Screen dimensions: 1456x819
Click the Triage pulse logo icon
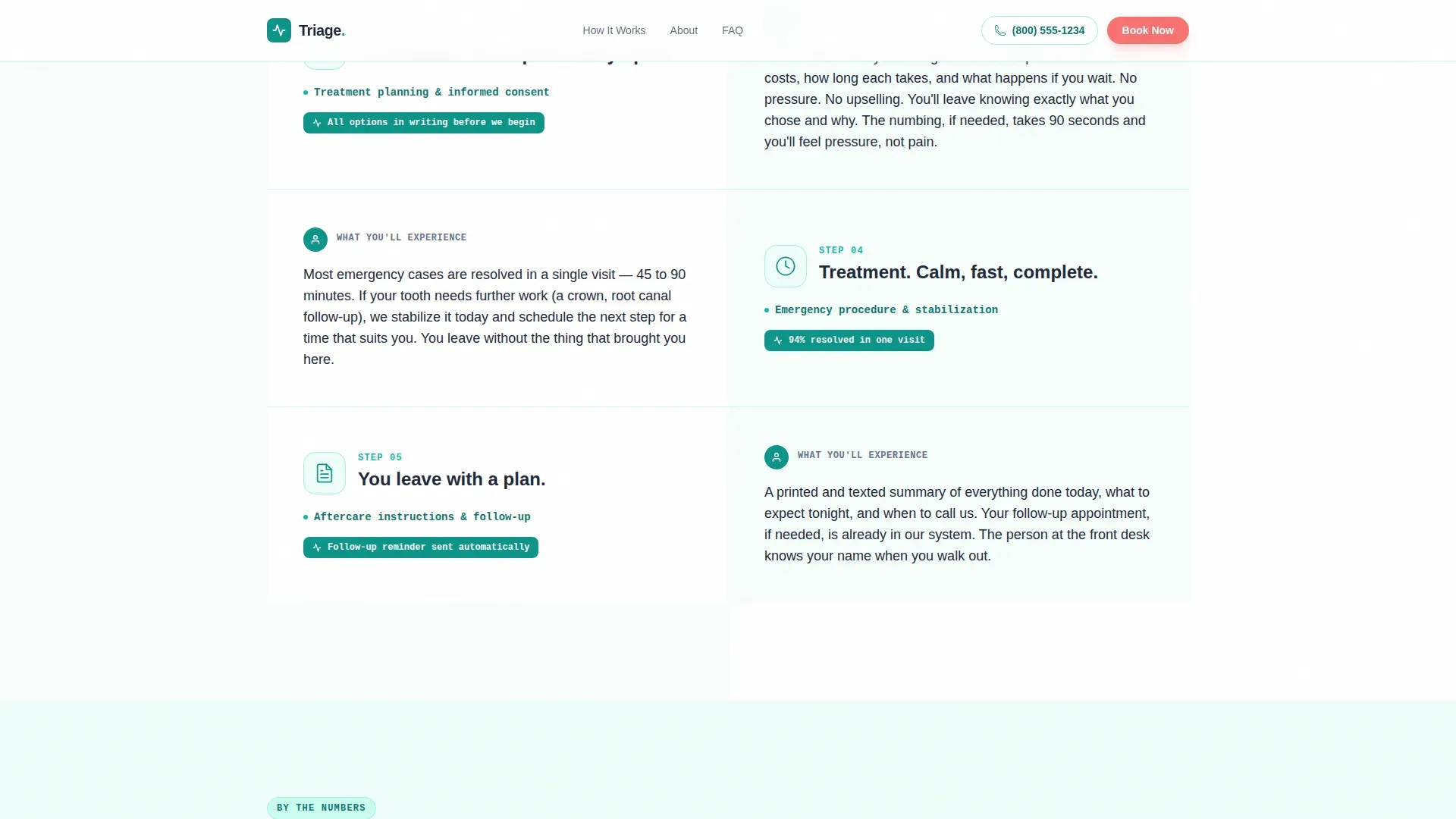tap(279, 30)
